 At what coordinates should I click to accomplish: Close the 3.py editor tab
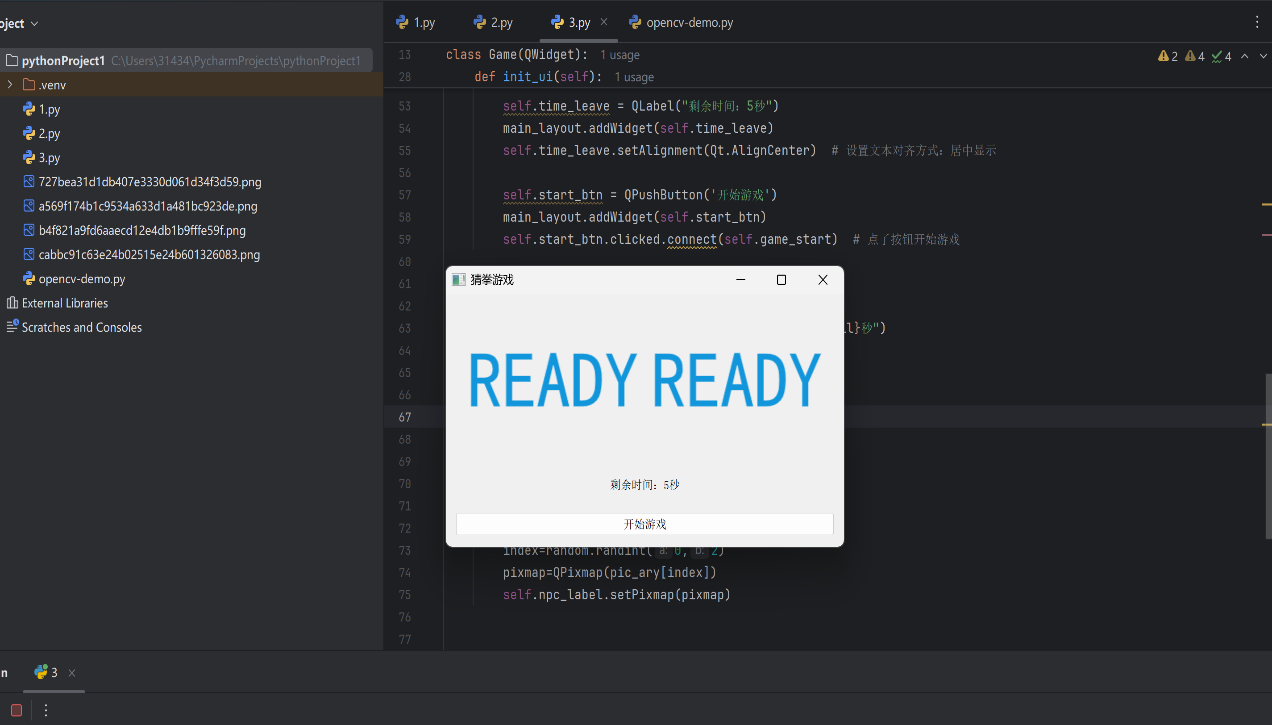[604, 22]
